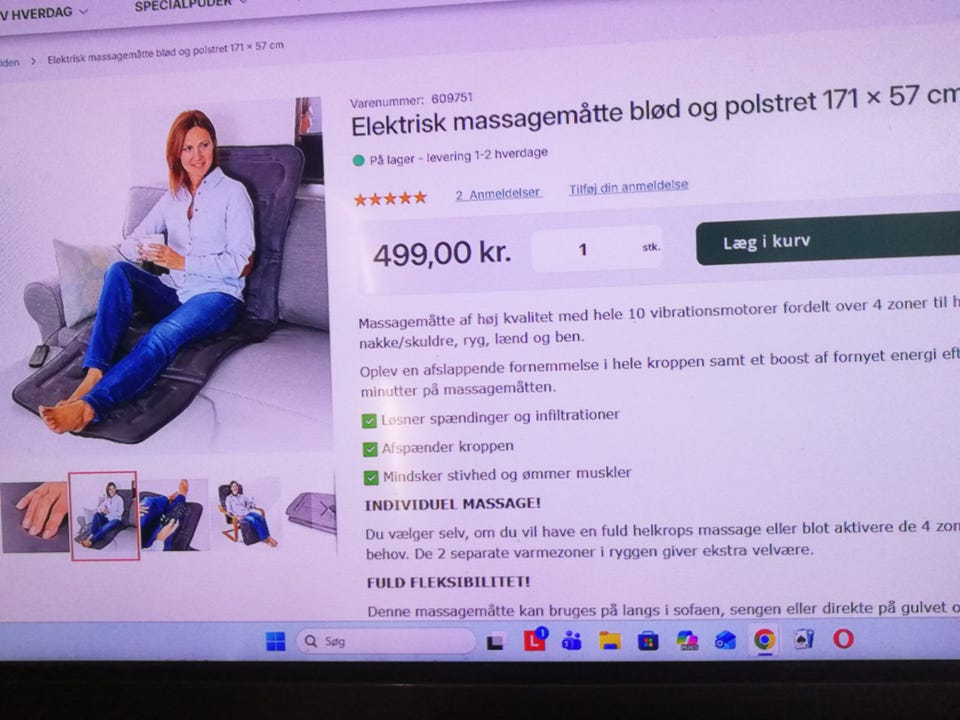The image size is (960, 720).
Task: Open the Microsoft Store taskbar icon
Action: click(648, 641)
